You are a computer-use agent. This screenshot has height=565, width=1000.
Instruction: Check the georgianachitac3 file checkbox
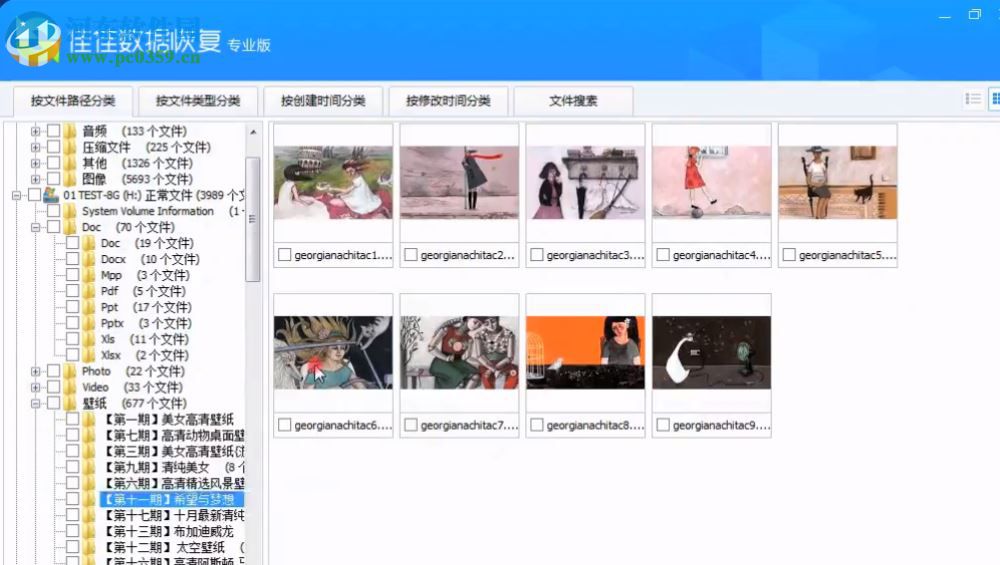537,255
